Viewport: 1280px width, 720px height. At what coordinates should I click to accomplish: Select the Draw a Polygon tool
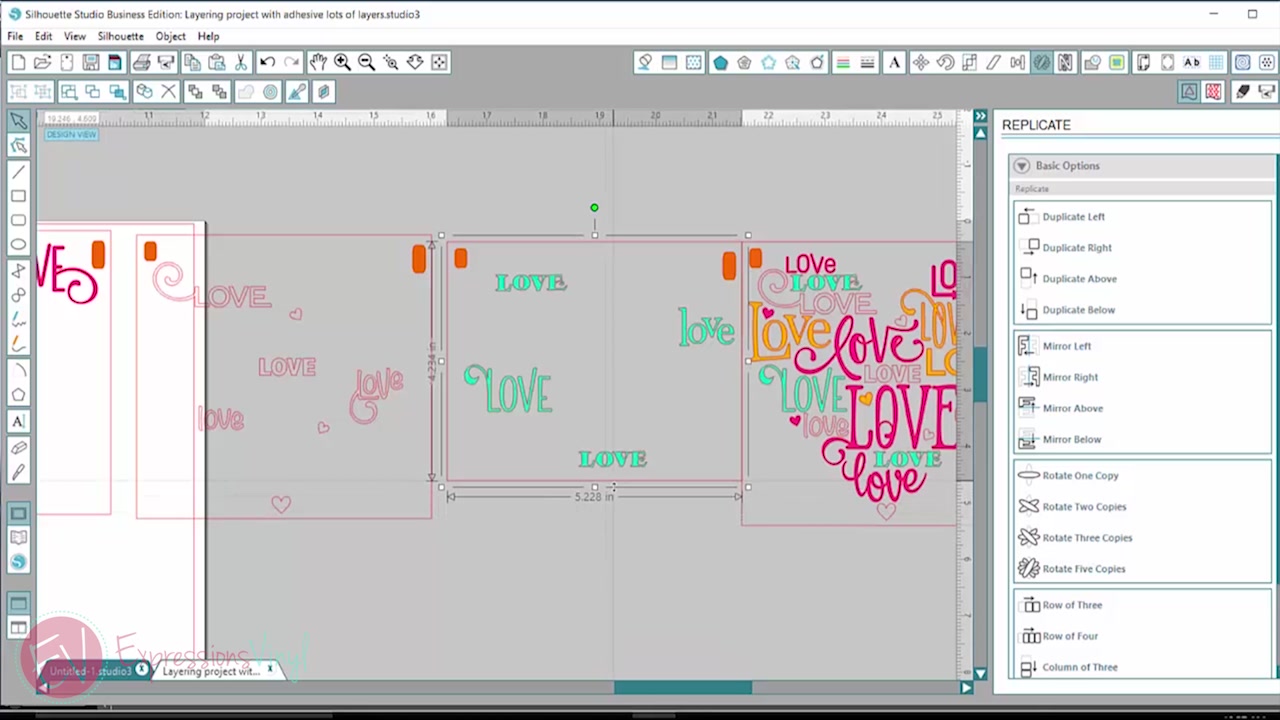coord(18,395)
